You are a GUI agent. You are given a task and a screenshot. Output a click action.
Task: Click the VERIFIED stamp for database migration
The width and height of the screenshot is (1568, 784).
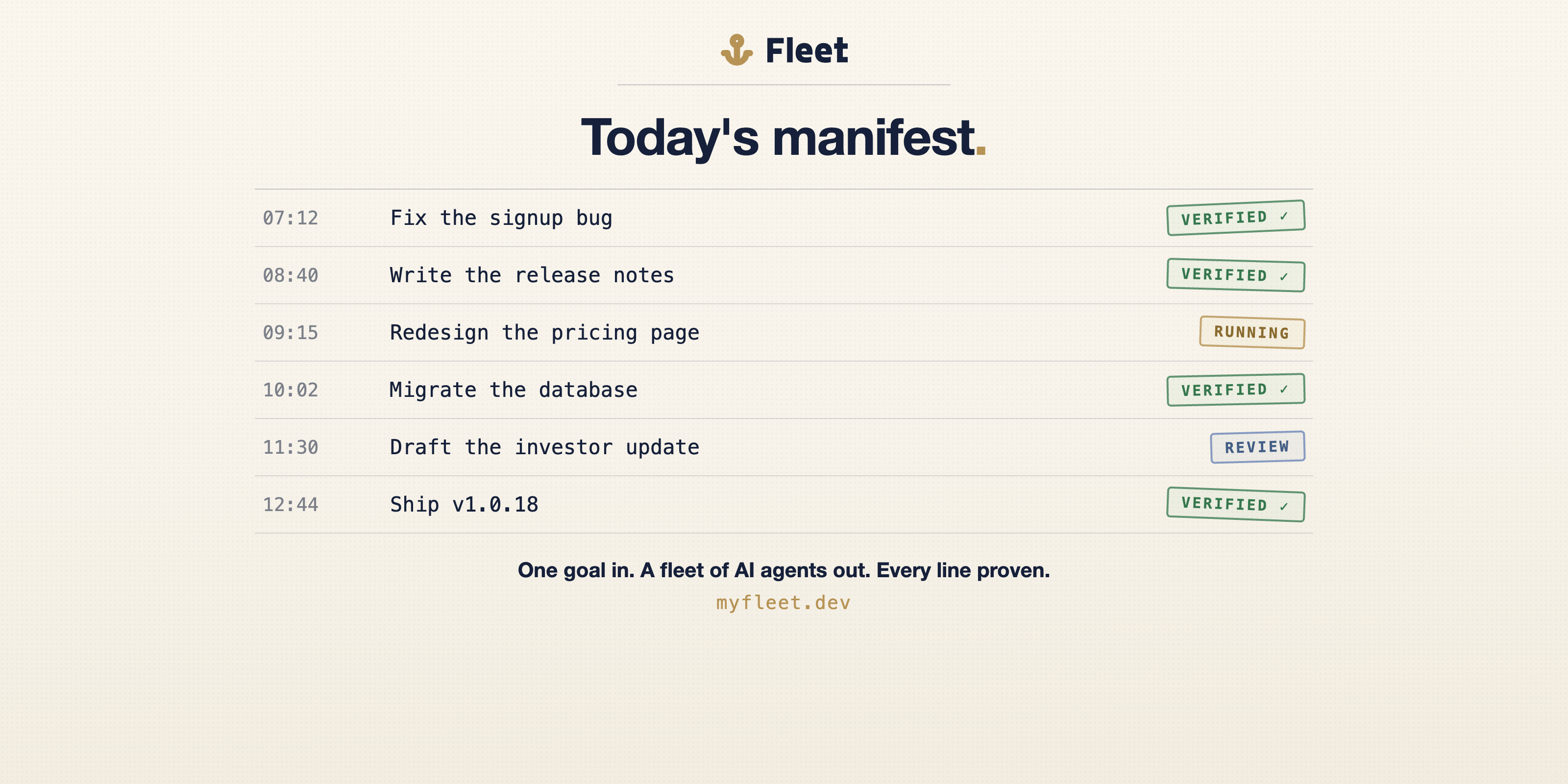pos(1236,390)
